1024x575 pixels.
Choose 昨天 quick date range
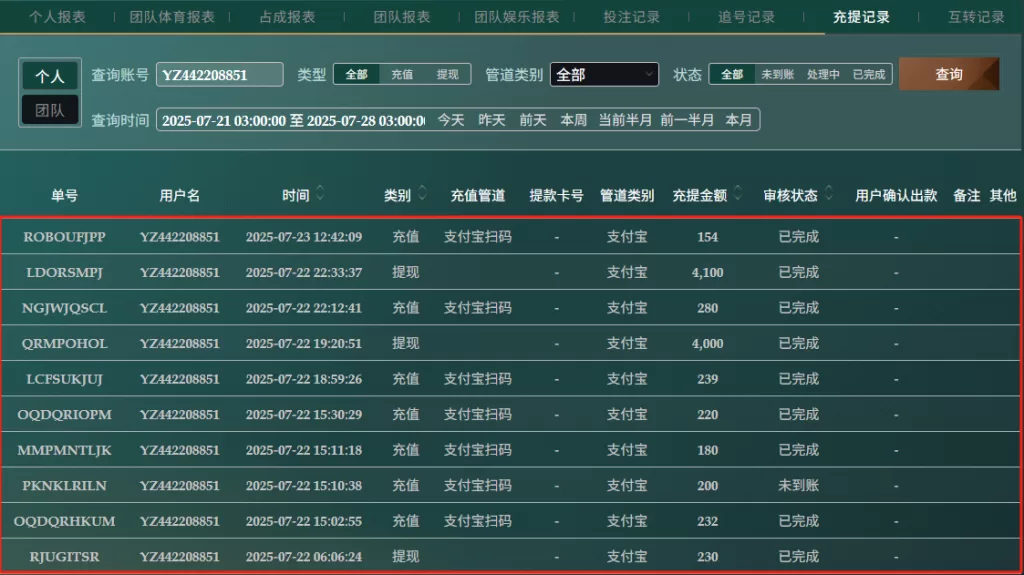click(492, 120)
